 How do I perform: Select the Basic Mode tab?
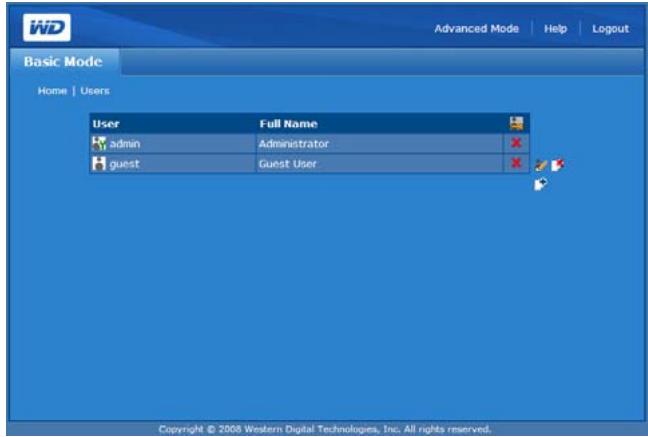(x=63, y=62)
